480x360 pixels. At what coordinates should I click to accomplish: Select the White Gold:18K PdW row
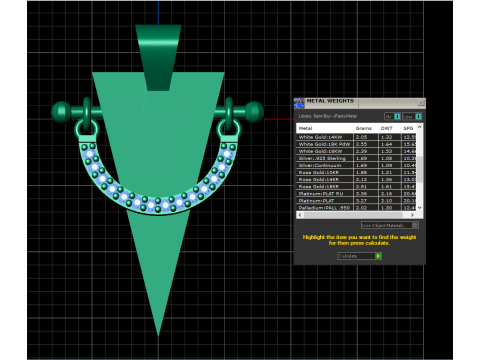pos(356,144)
